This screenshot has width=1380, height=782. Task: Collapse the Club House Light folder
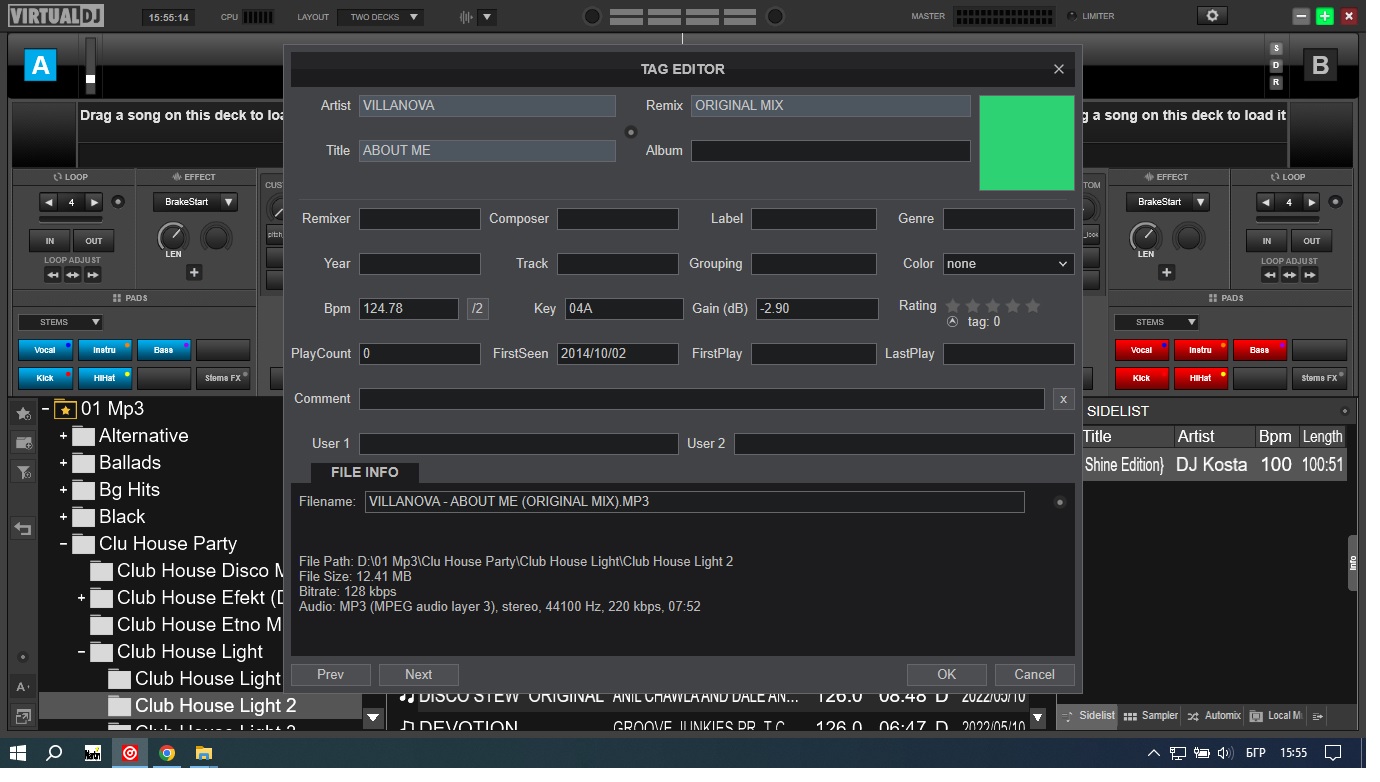click(81, 652)
